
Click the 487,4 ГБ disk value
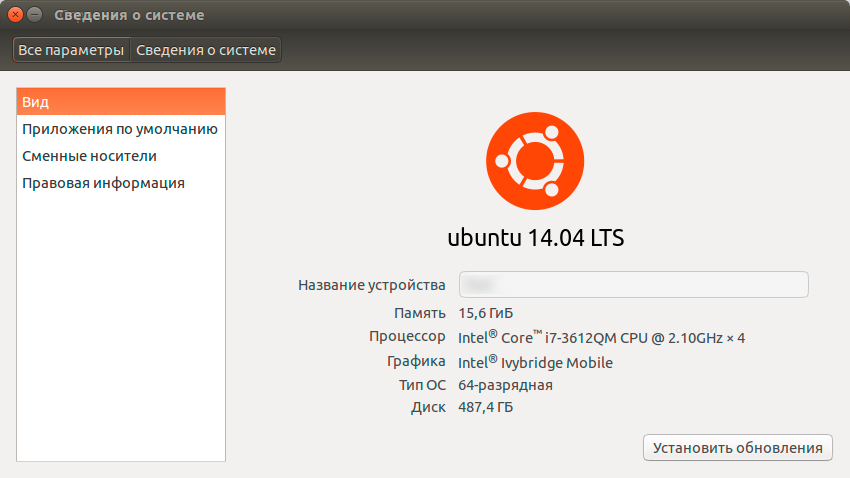pyautogui.click(x=486, y=408)
